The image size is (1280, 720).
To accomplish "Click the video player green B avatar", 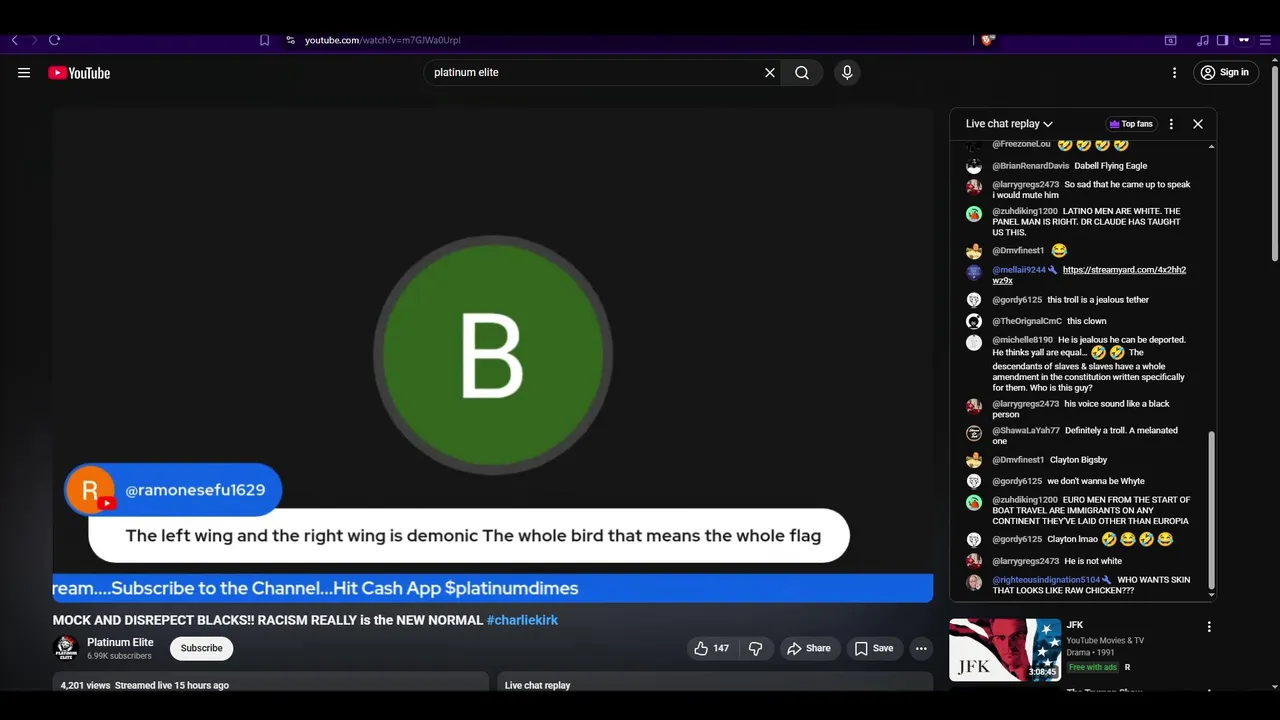I will coord(493,354).
